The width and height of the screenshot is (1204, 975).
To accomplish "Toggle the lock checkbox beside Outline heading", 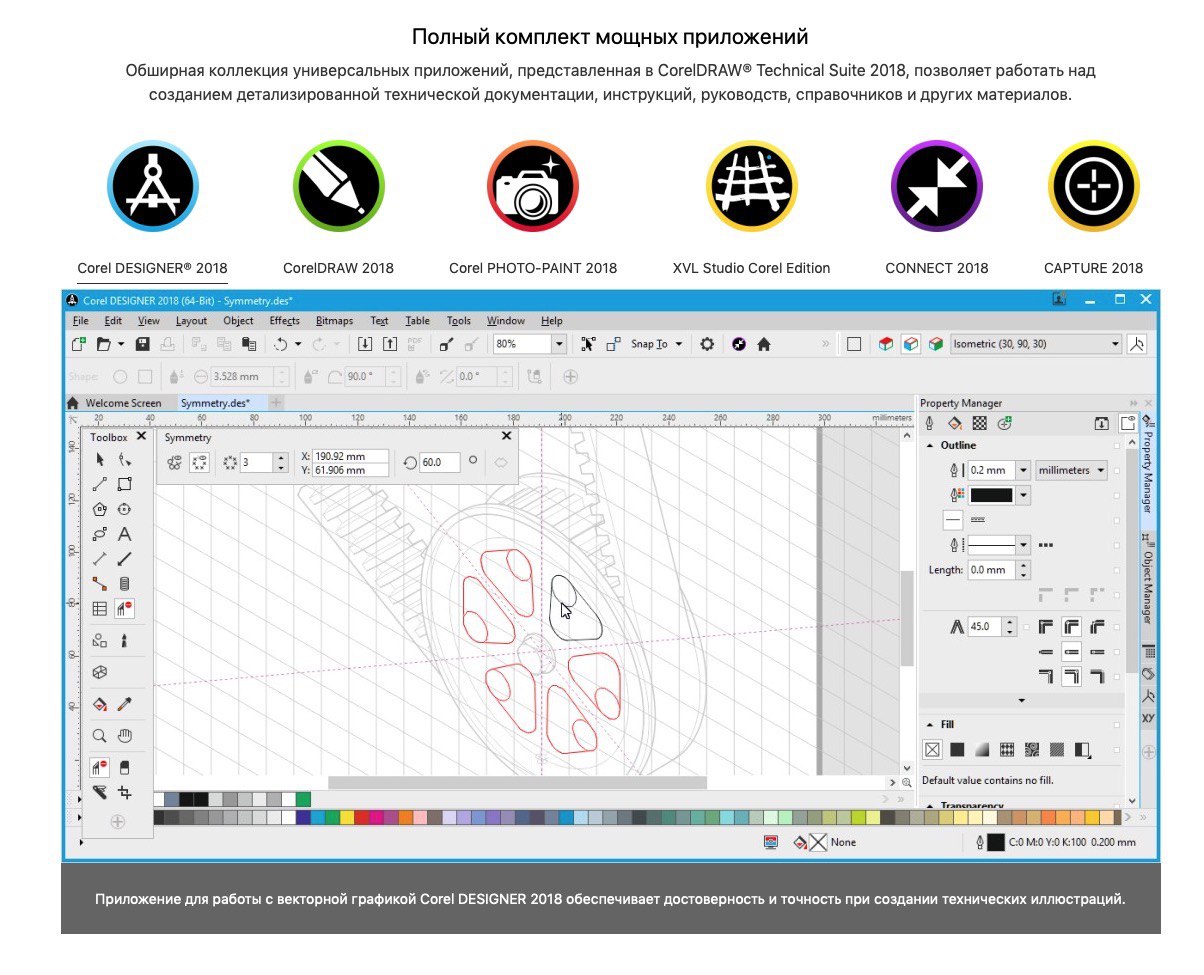I will [1117, 446].
